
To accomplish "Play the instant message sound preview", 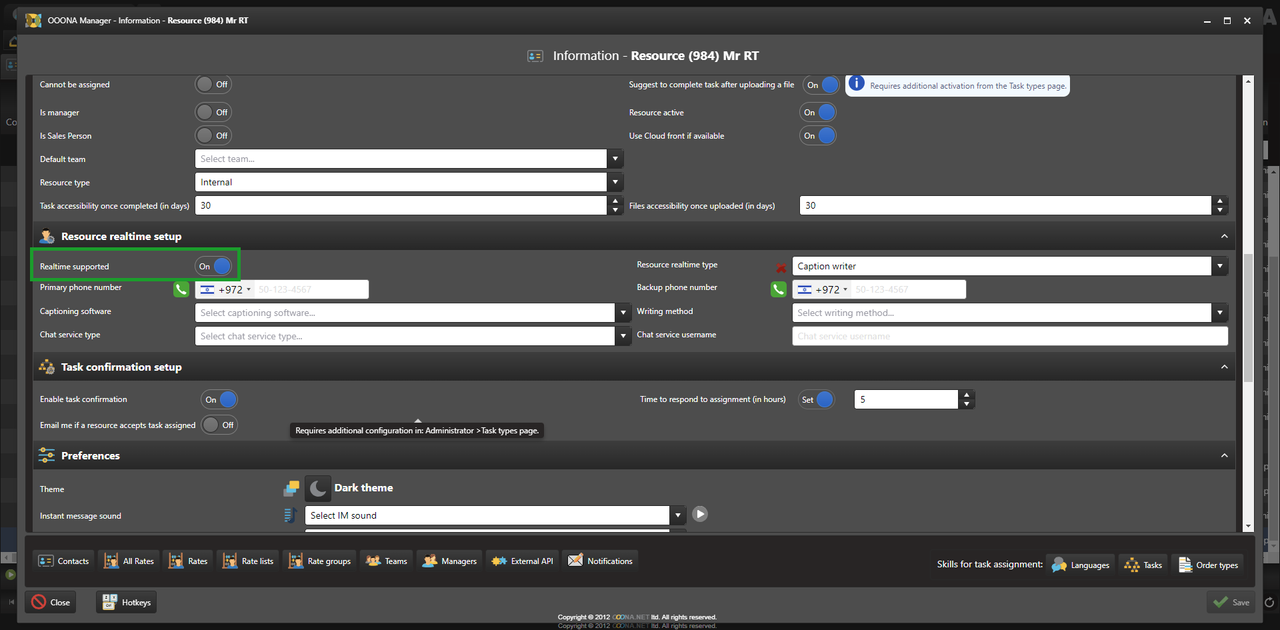I will tap(700, 514).
